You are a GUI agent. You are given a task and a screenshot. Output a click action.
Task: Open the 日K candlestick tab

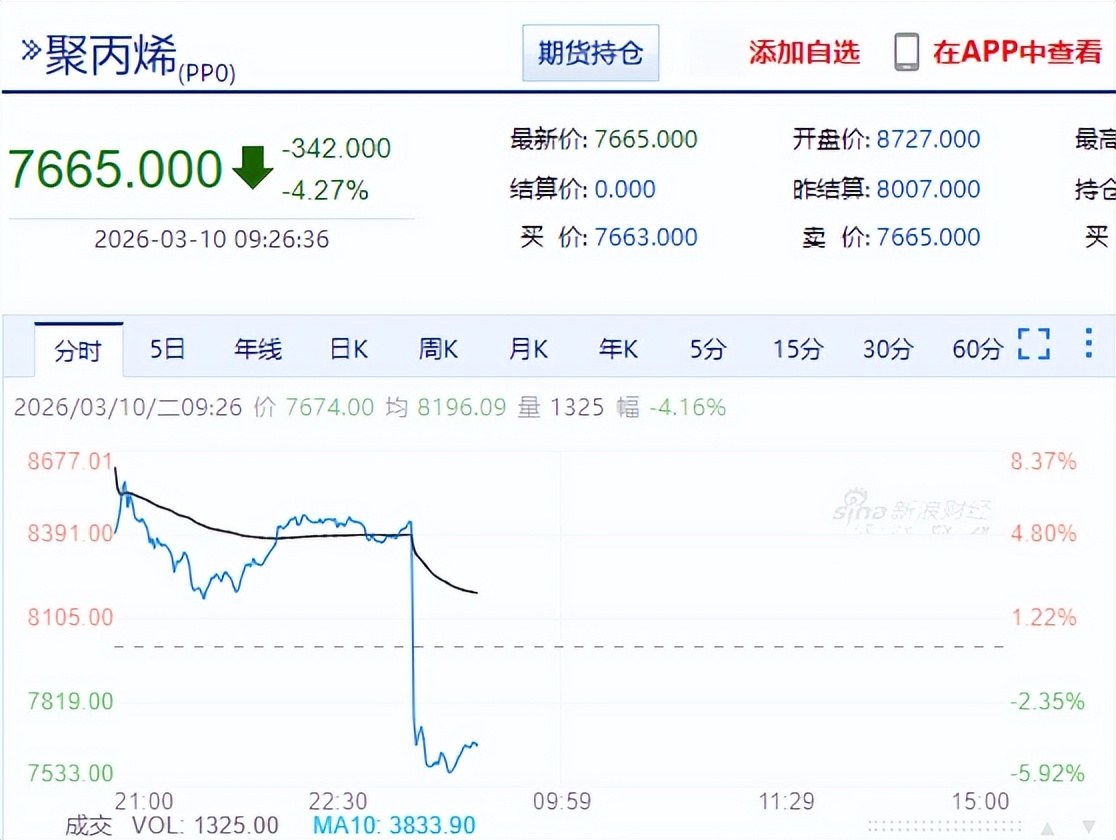tap(349, 349)
